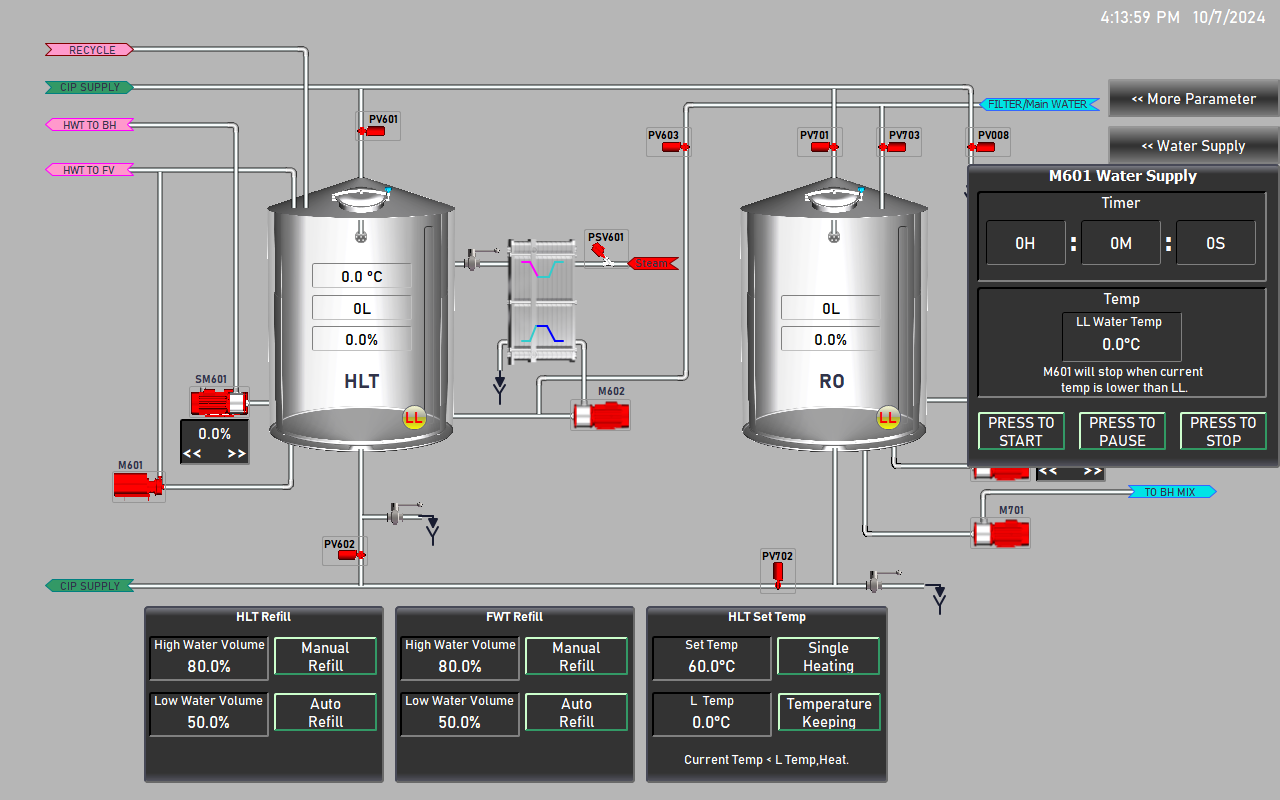
Task: Click the HLT tank LL level indicator
Action: [x=415, y=418]
